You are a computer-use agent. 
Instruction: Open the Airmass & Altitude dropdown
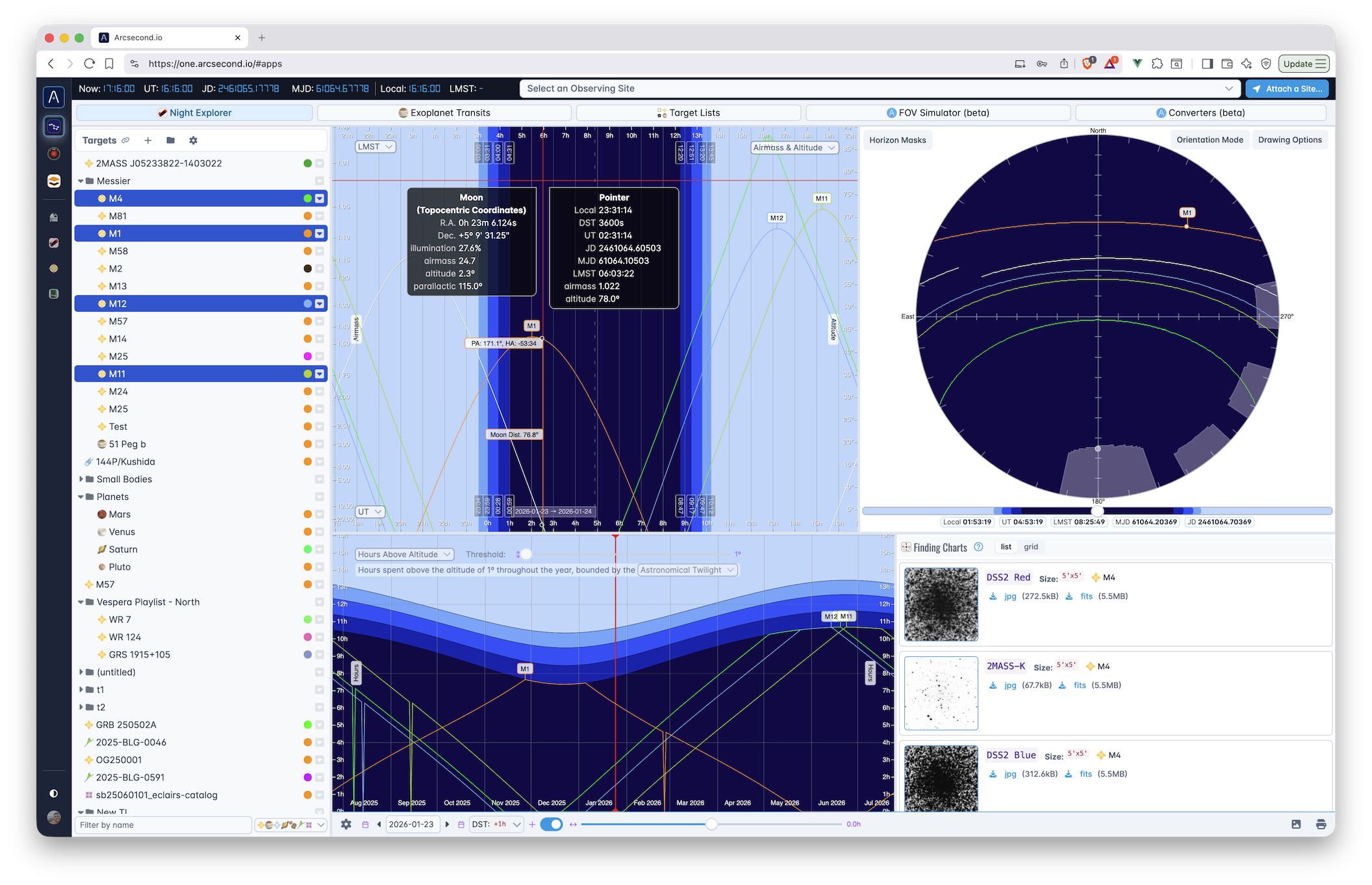coord(794,148)
